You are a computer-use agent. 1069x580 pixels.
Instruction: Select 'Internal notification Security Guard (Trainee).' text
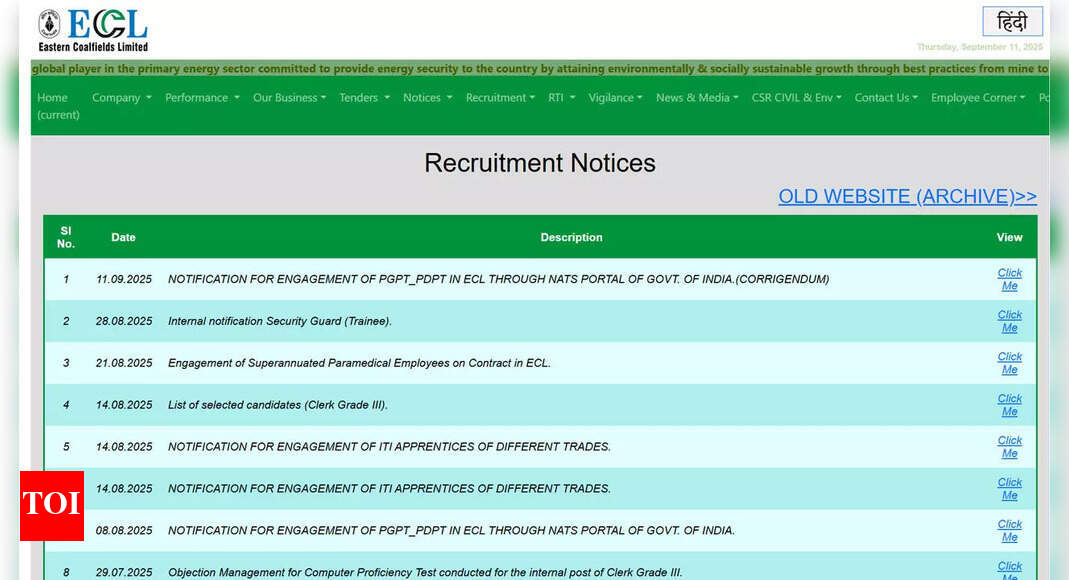click(280, 321)
